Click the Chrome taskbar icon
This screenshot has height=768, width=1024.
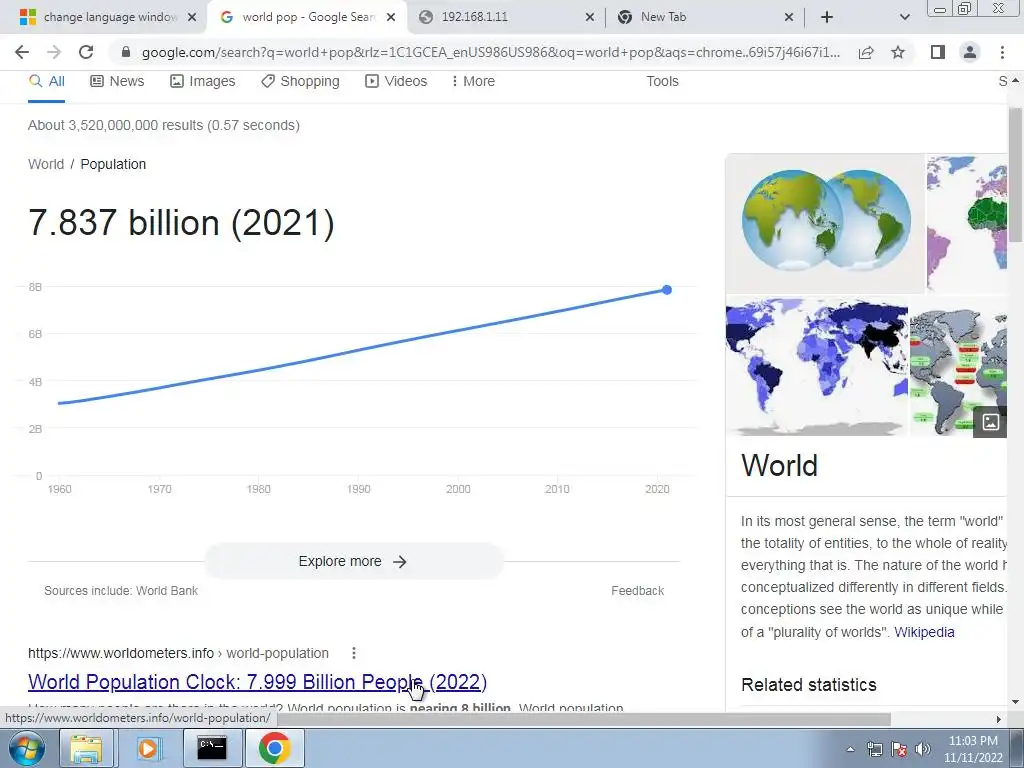pyautogui.click(x=274, y=748)
